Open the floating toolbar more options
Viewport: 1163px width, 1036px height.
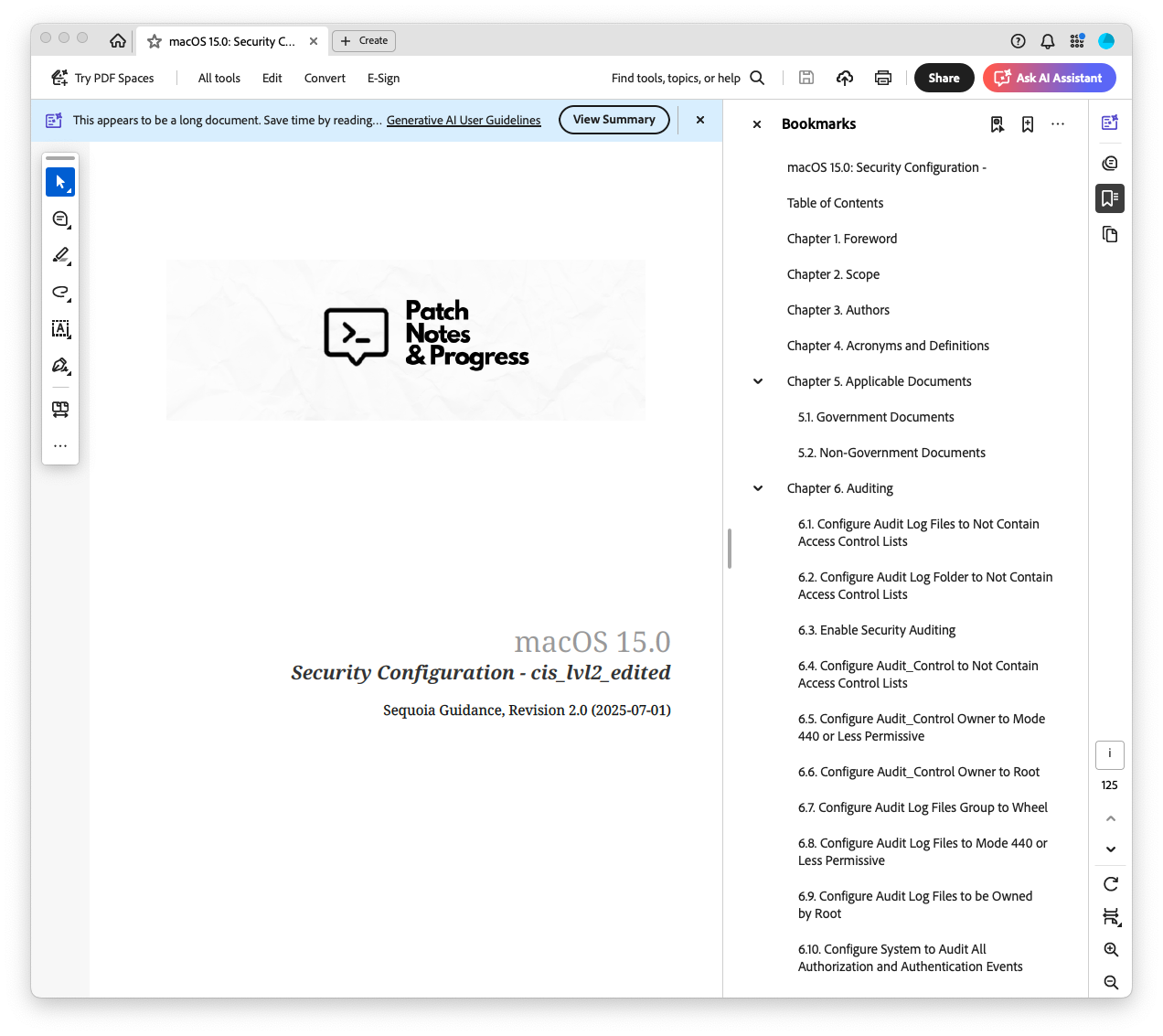pos(60,446)
